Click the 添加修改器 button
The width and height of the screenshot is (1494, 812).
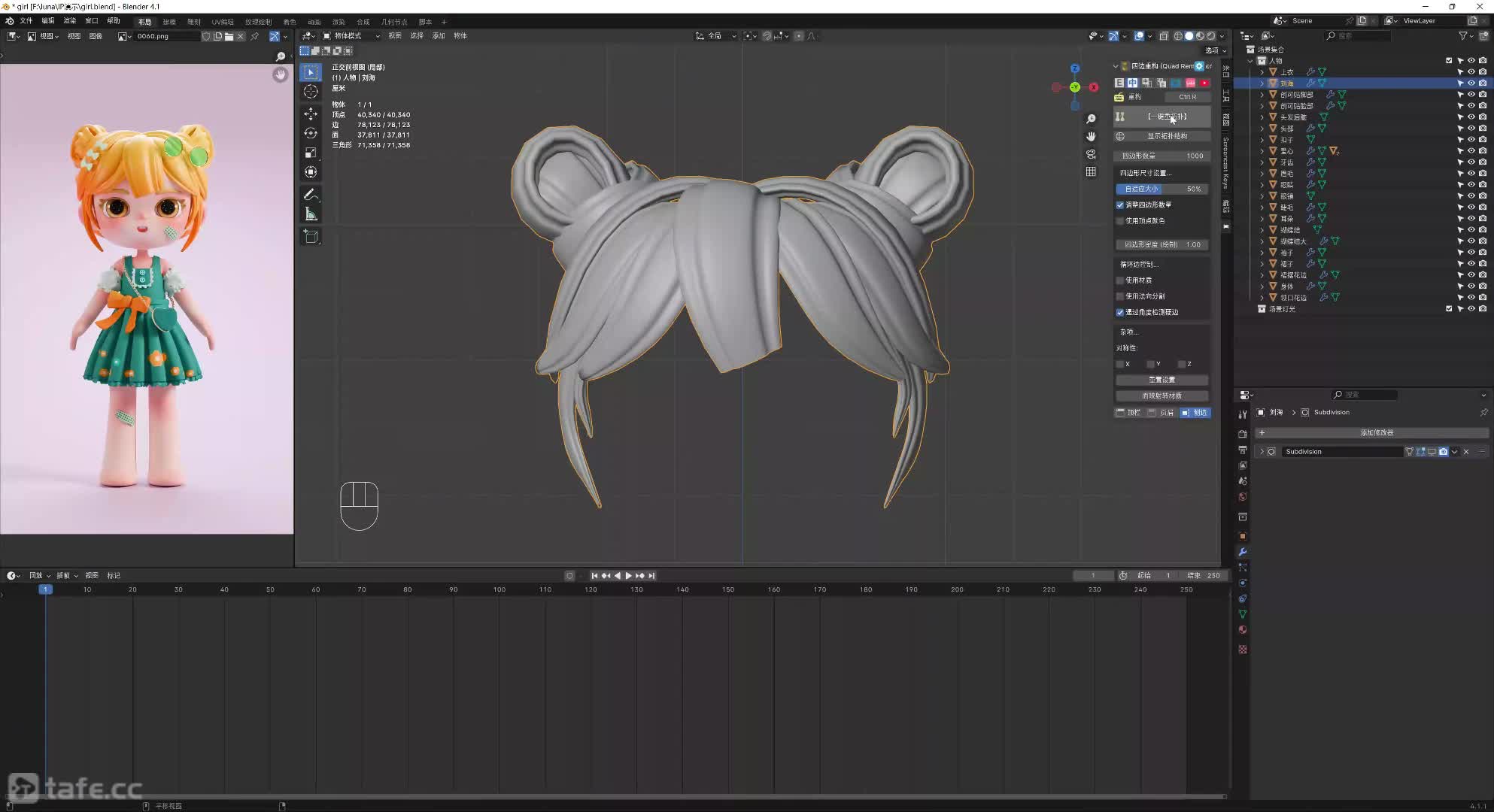1376,433
